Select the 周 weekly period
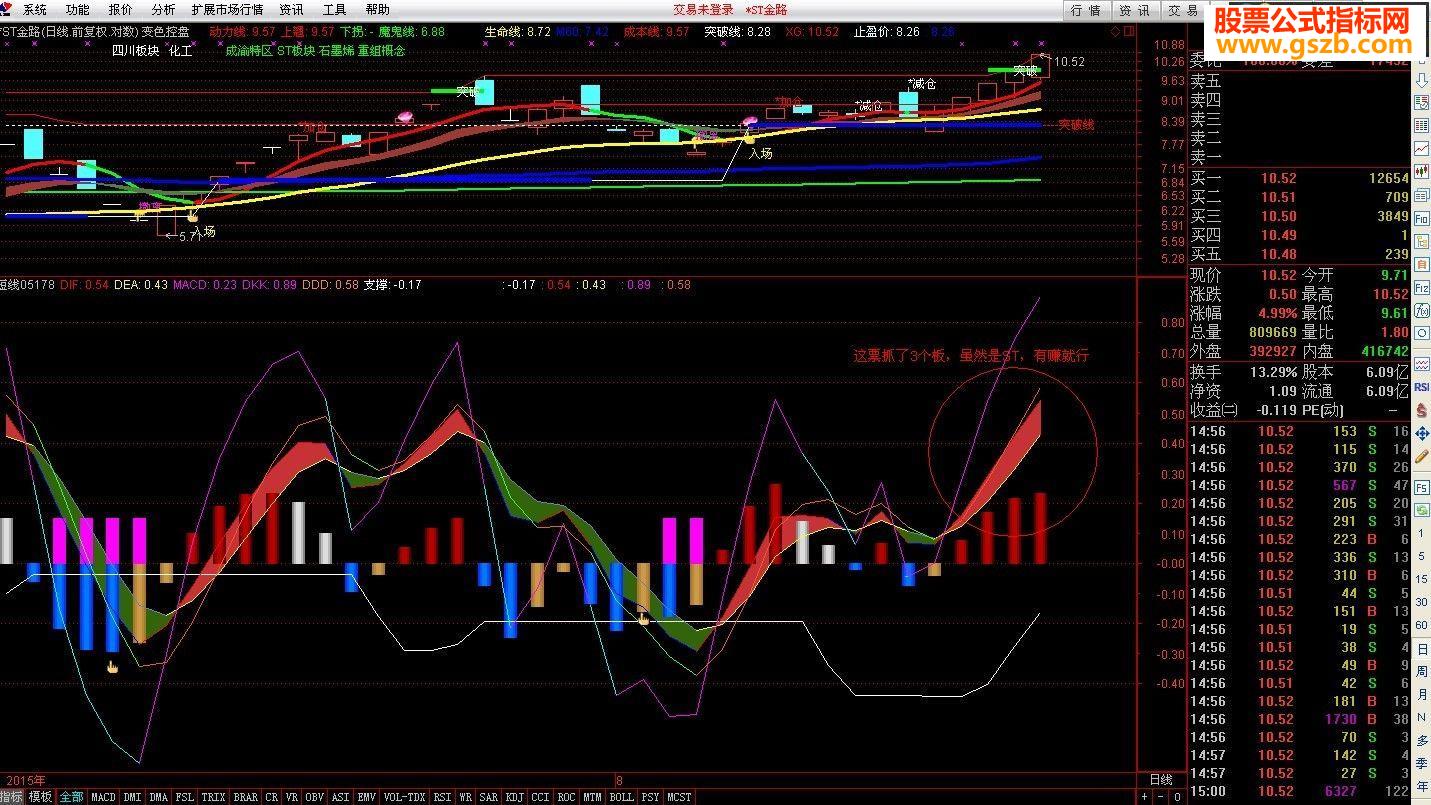1431x805 pixels. pos(1422,672)
